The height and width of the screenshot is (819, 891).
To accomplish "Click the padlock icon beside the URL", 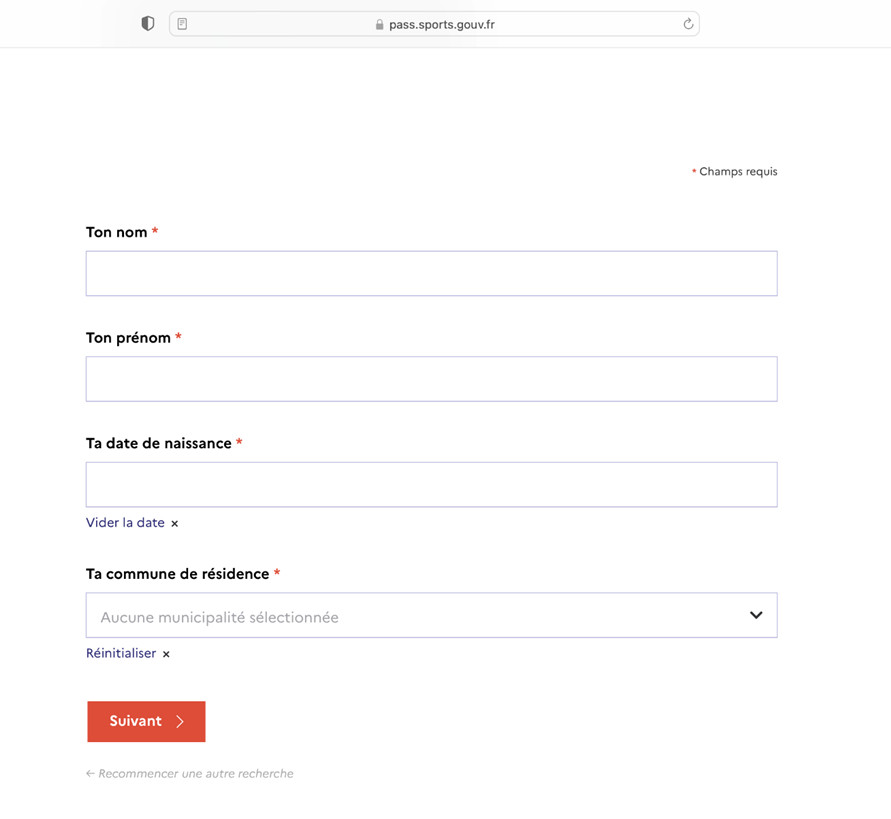I will pyautogui.click(x=379, y=24).
